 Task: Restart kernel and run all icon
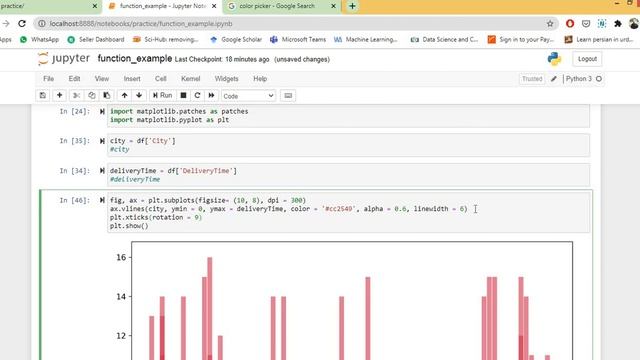[x=211, y=96]
